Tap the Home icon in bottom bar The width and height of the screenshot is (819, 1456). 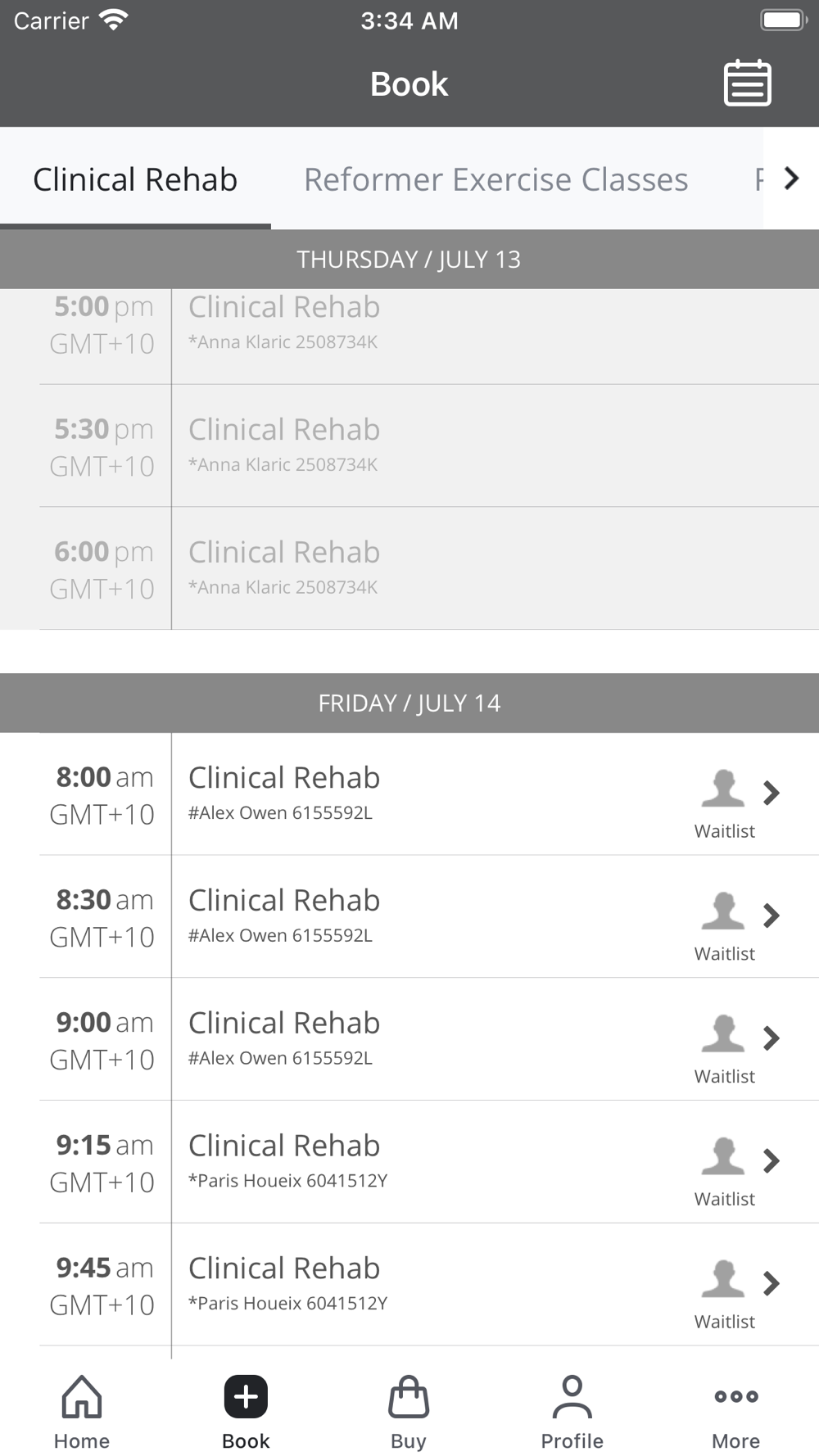click(82, 1397)
